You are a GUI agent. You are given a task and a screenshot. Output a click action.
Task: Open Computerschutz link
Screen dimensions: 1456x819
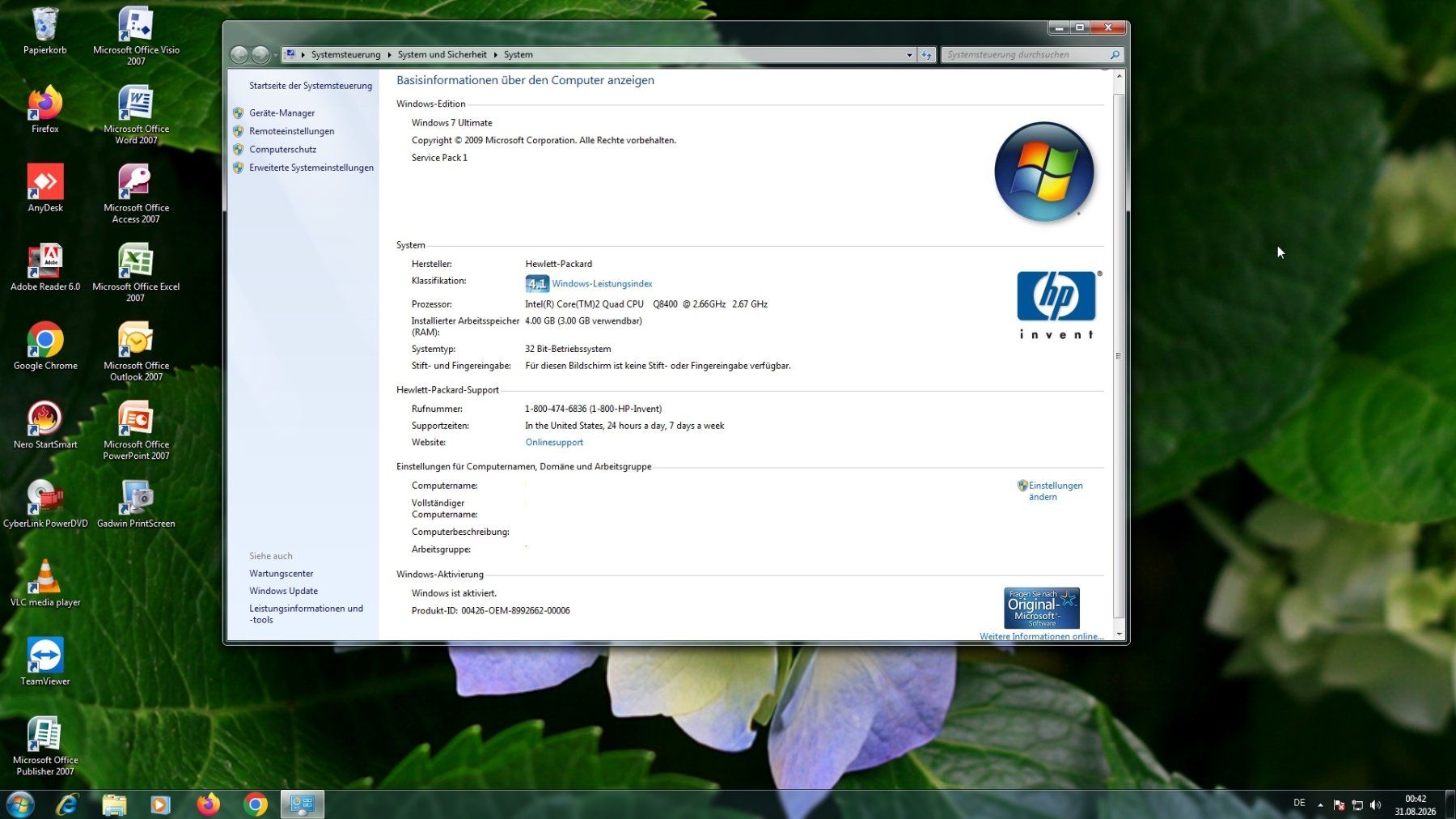(282, 149)
